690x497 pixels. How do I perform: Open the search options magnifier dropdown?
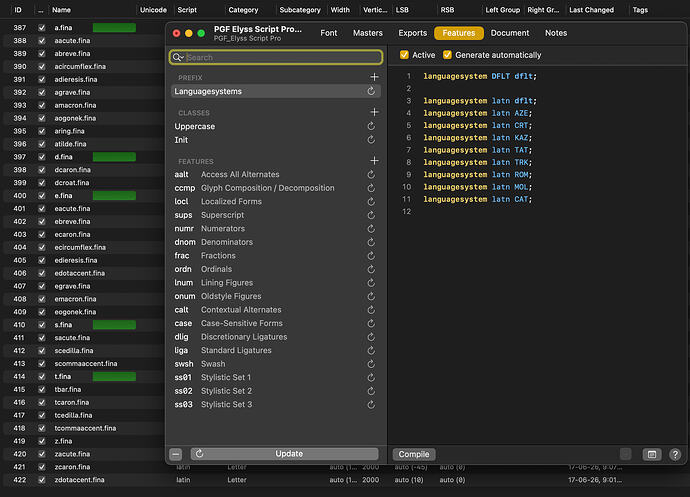(x=178, y=57)
